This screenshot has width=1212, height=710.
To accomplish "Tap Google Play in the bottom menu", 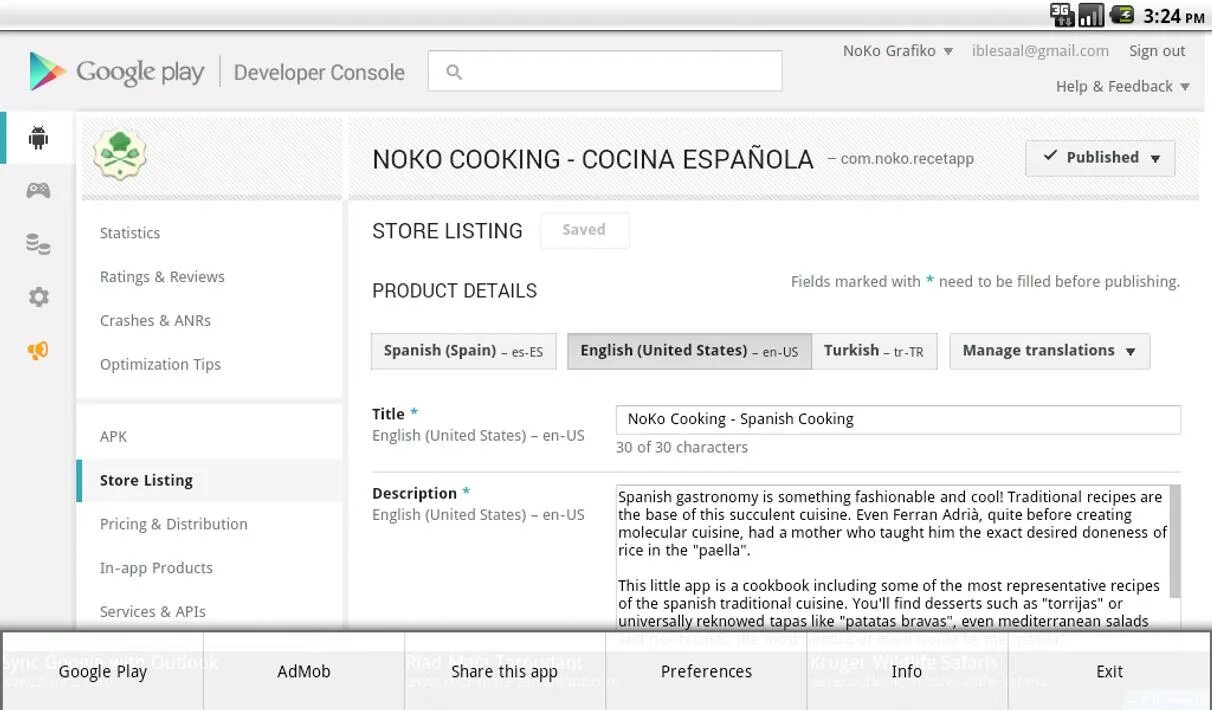I will (x=103, y=671).
